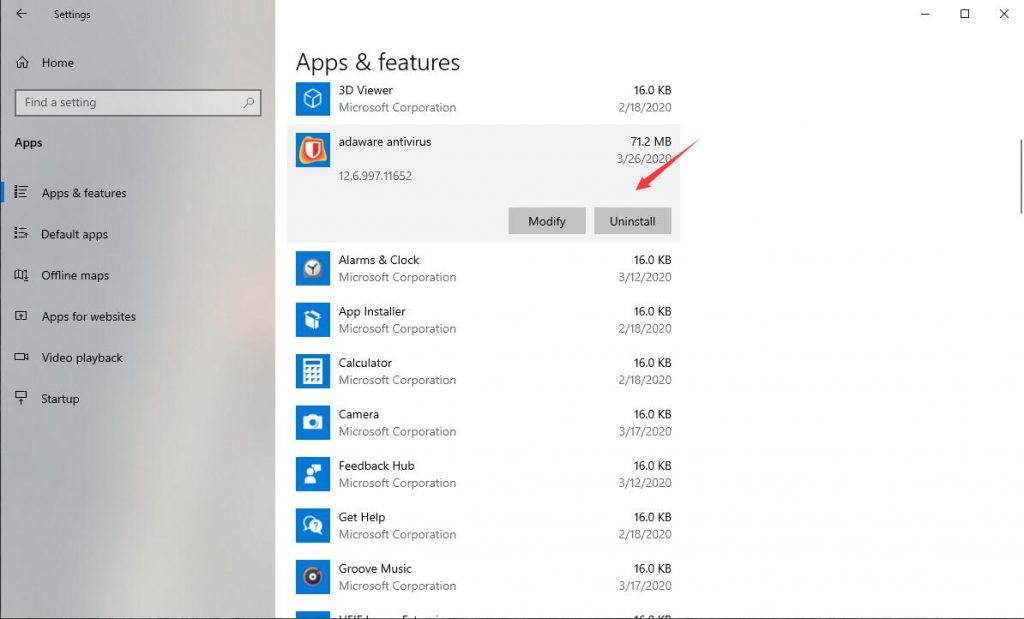
Task: Open Apps for websites in the sidebar
Action: (89, 316)
